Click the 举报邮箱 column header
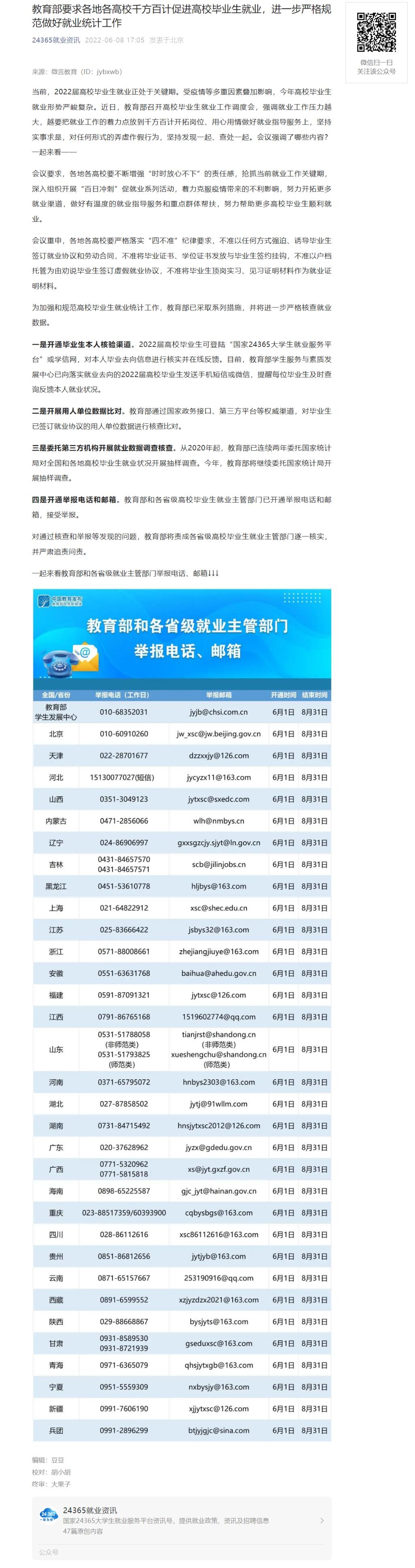The height and width of the screenshot is (1568, 415). click(x=218, y=694)
